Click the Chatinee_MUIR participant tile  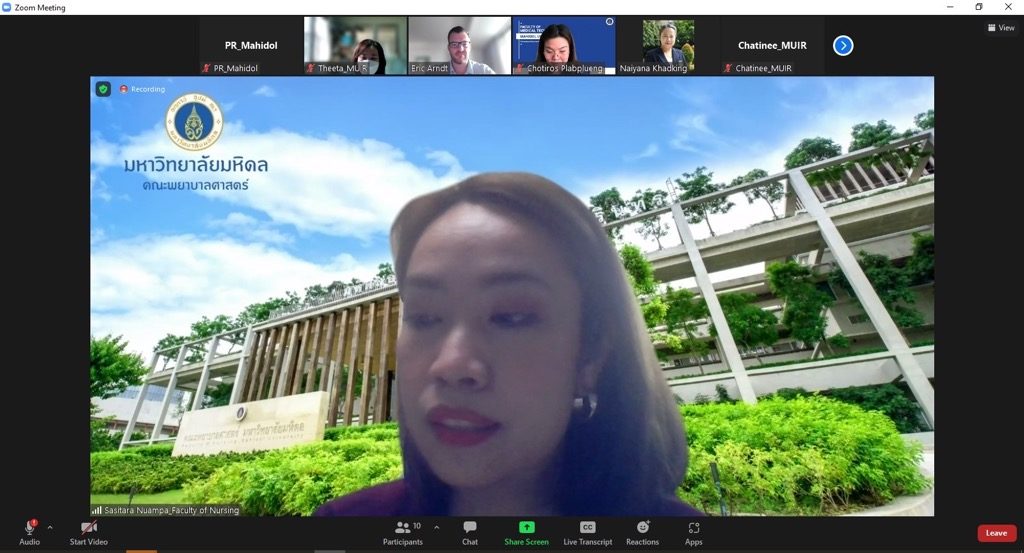pos(772,45)
